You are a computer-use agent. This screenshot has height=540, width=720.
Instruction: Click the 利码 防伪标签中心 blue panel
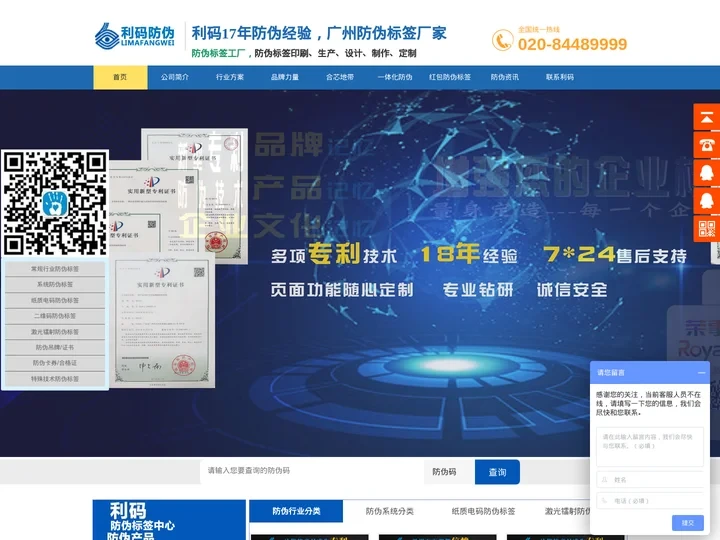tap(169, 520)
